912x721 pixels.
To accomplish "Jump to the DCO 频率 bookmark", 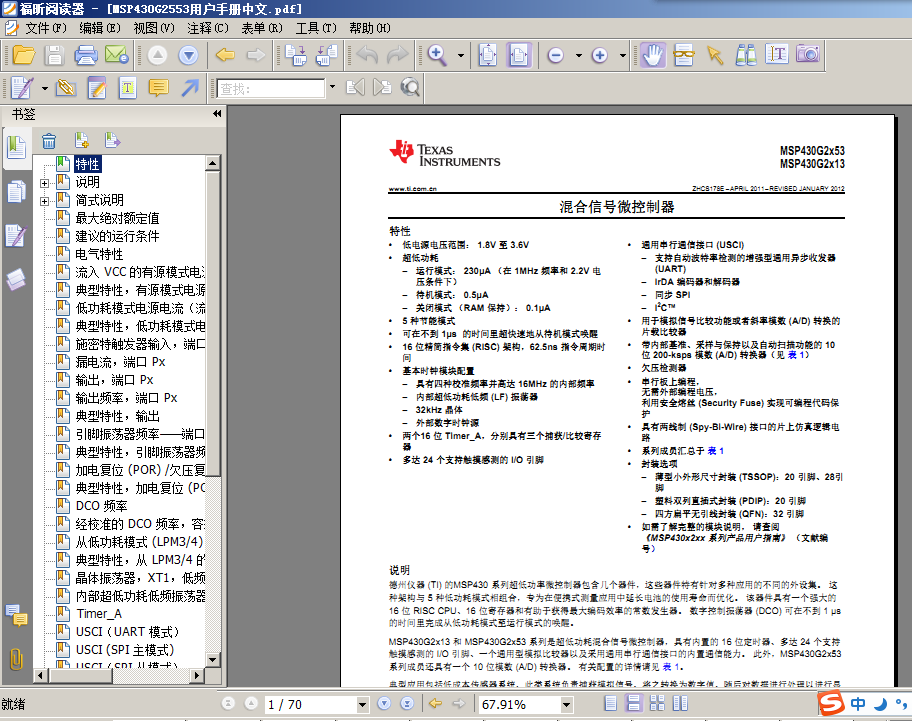I will [x=101, y=506].
